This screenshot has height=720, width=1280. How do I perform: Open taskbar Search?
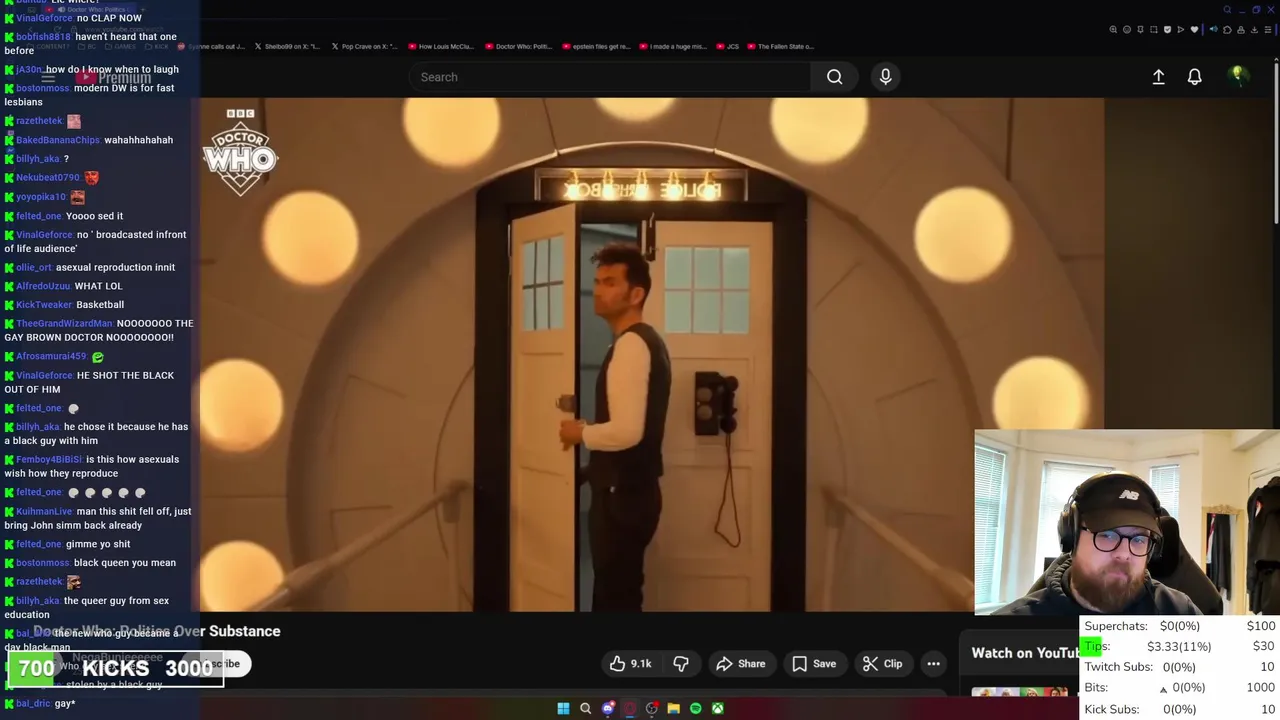585,708
